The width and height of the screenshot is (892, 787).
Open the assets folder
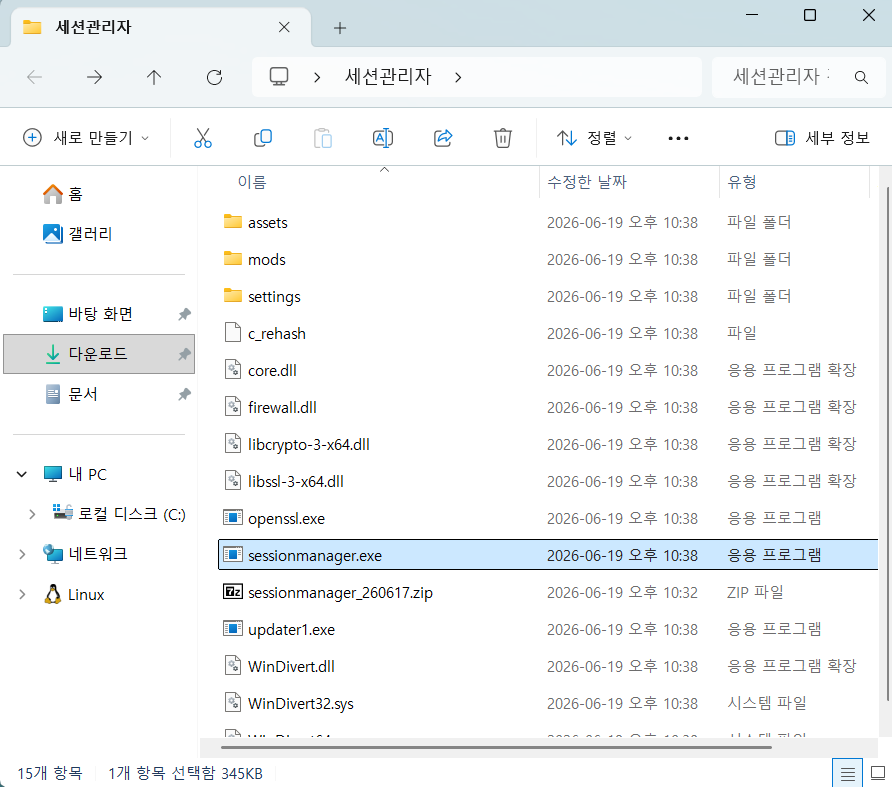click(x=267, y=222)
